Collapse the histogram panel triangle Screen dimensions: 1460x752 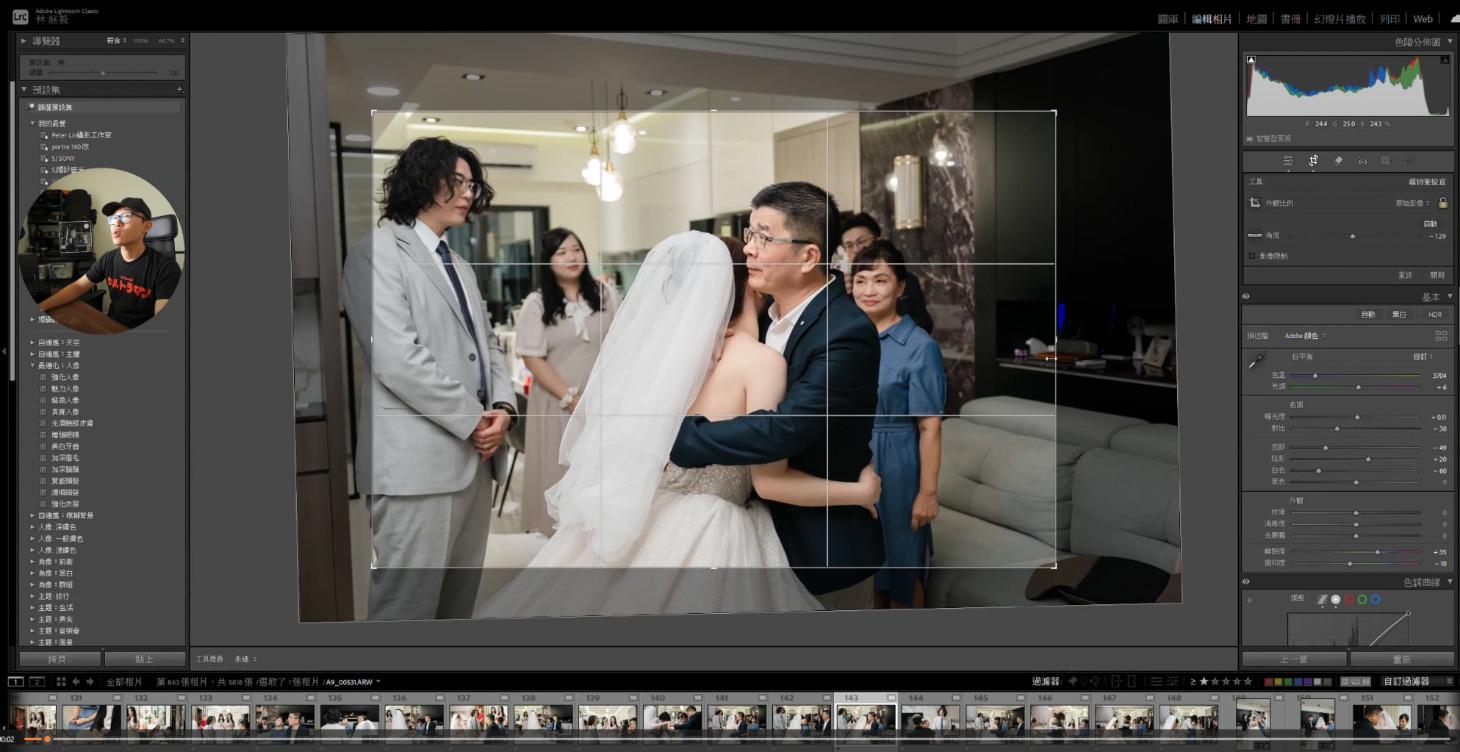1450,42
